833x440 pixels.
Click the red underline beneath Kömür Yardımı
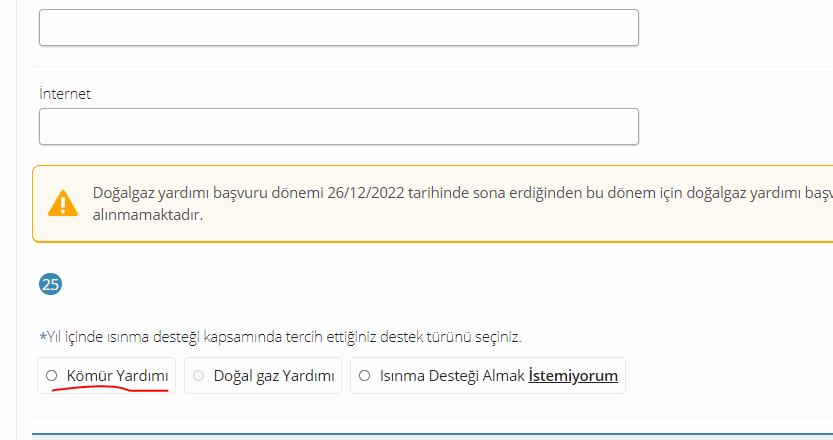pyautogui.click(x=110, y=389)
